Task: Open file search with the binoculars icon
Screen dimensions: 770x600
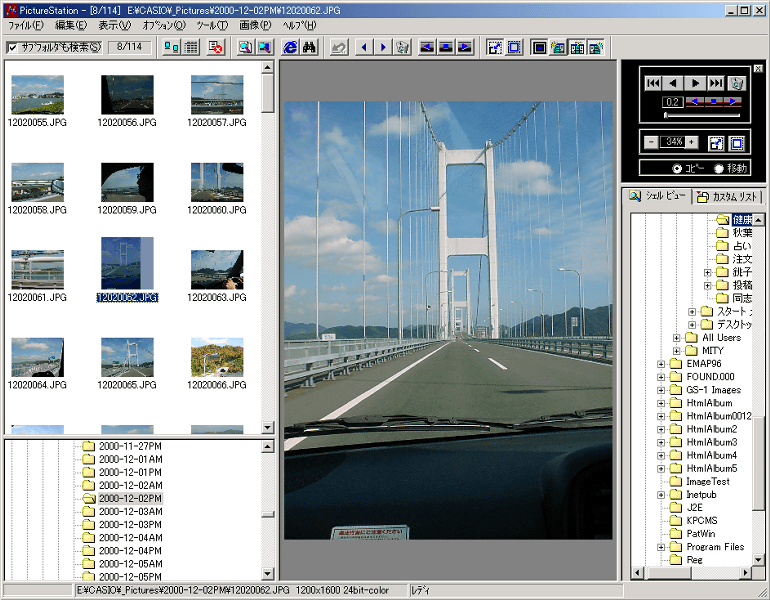Action: pos(309,47)
